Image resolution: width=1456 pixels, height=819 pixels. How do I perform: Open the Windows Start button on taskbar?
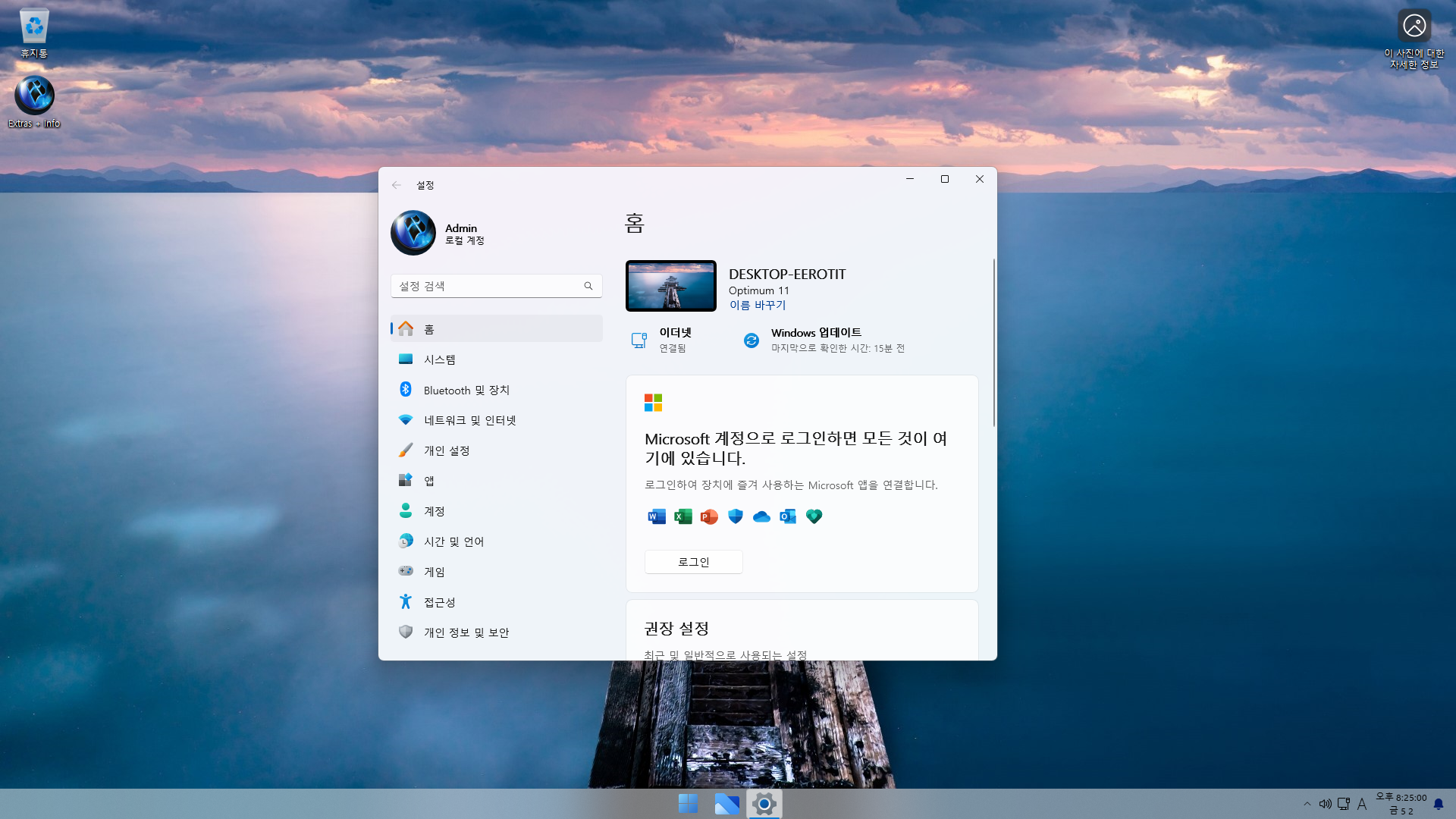[688, 804]
